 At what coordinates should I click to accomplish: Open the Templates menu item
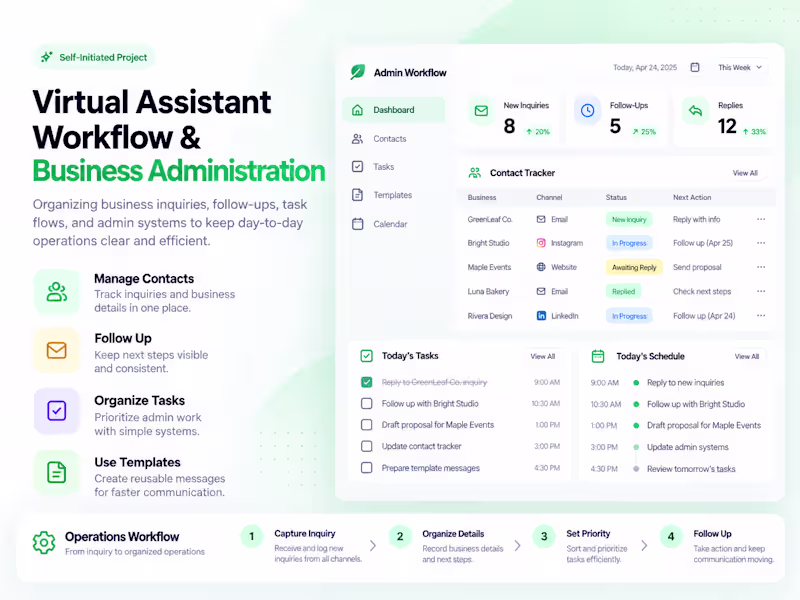[x=394, y=195]
